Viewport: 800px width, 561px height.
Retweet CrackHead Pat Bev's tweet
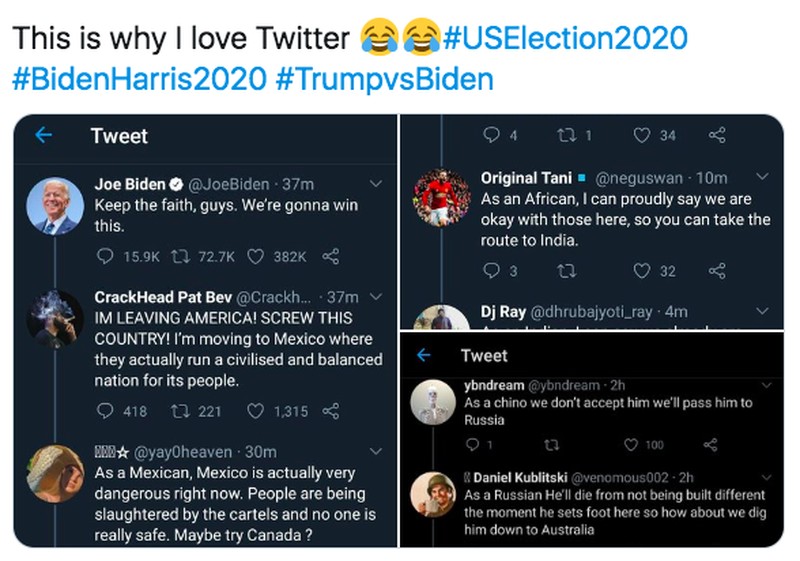[x=183, y=411]
